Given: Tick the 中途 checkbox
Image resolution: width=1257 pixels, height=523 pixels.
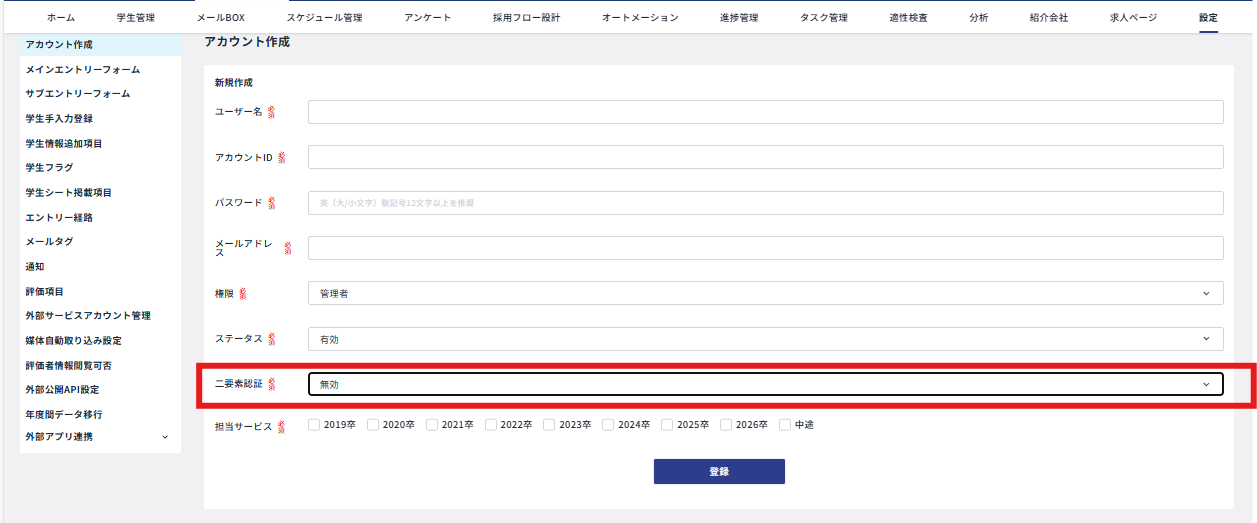Looking at the screenshot, I should (785, 425).
